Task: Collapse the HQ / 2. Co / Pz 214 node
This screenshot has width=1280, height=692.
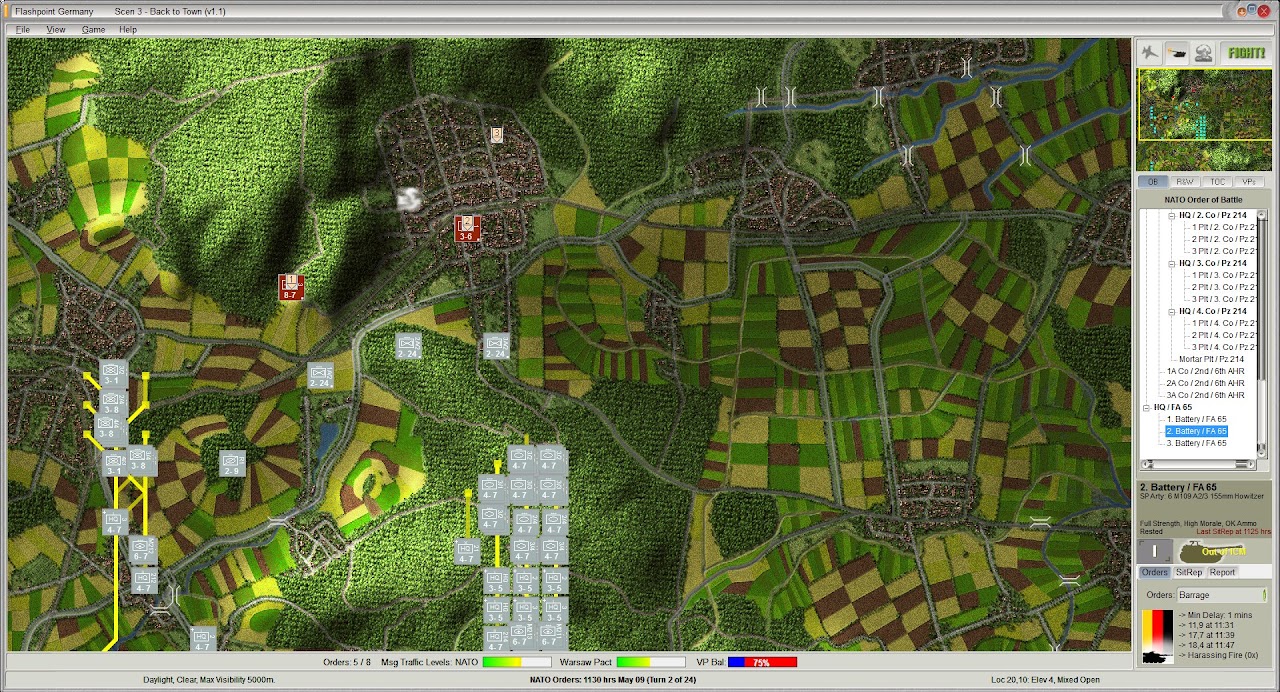Action: (x=1171, y=216)
